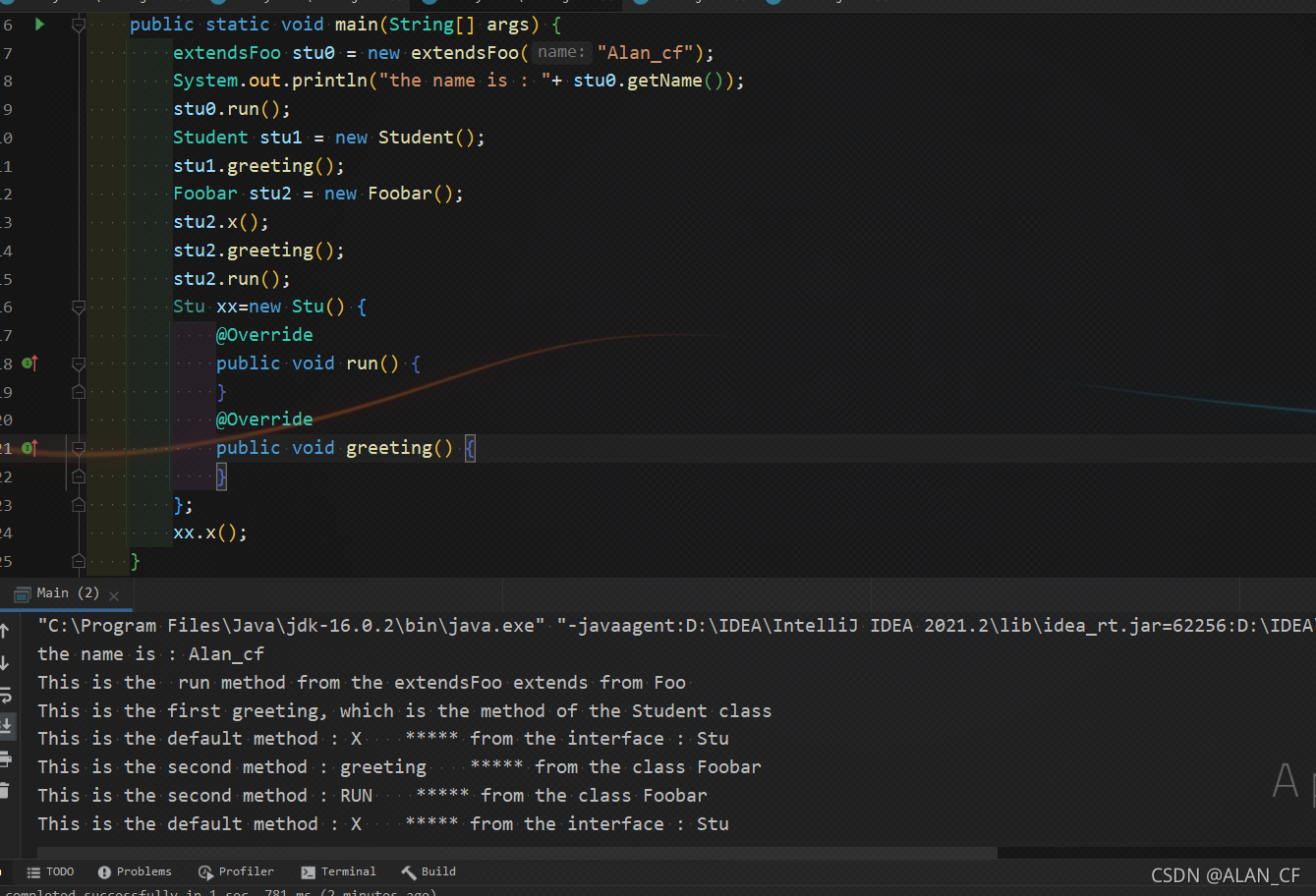Click the last console line 'default method : X'
Viewport: 1316px width, 896px height.
383,824
